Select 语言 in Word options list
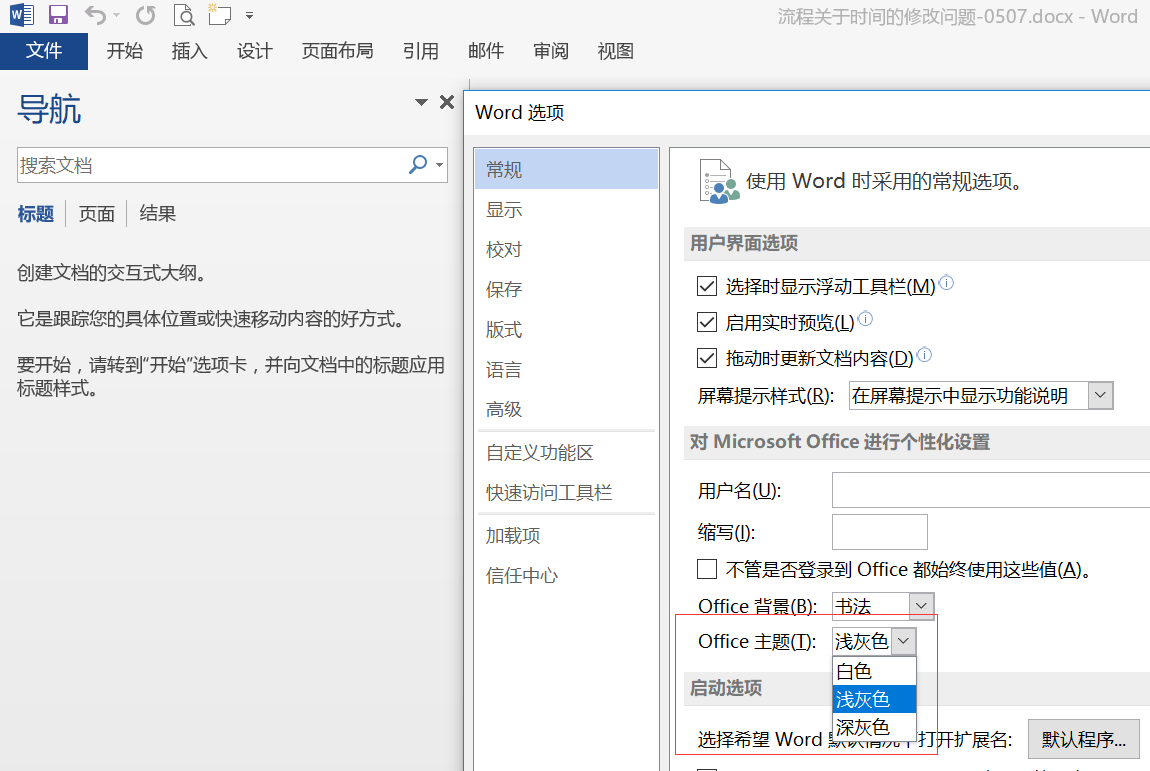 coord(566,369)
